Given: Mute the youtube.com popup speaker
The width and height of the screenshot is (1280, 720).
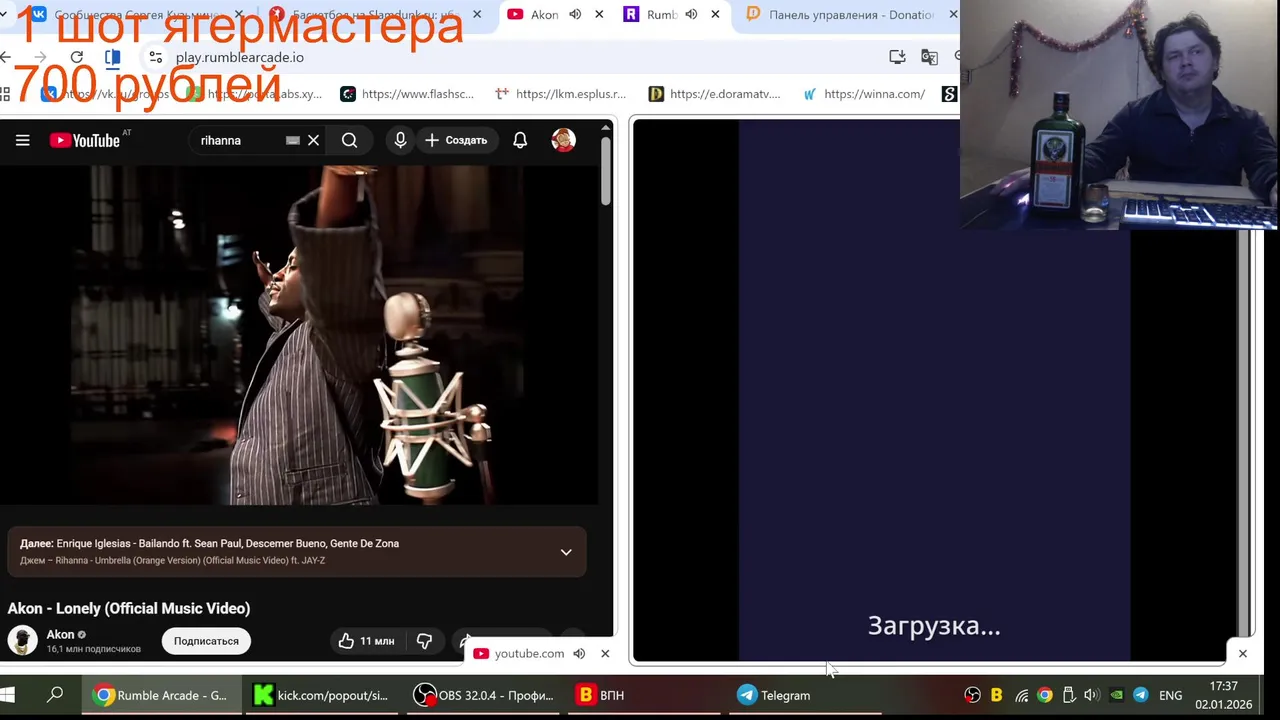Looking at the screenshot, I should click(579, 654).
